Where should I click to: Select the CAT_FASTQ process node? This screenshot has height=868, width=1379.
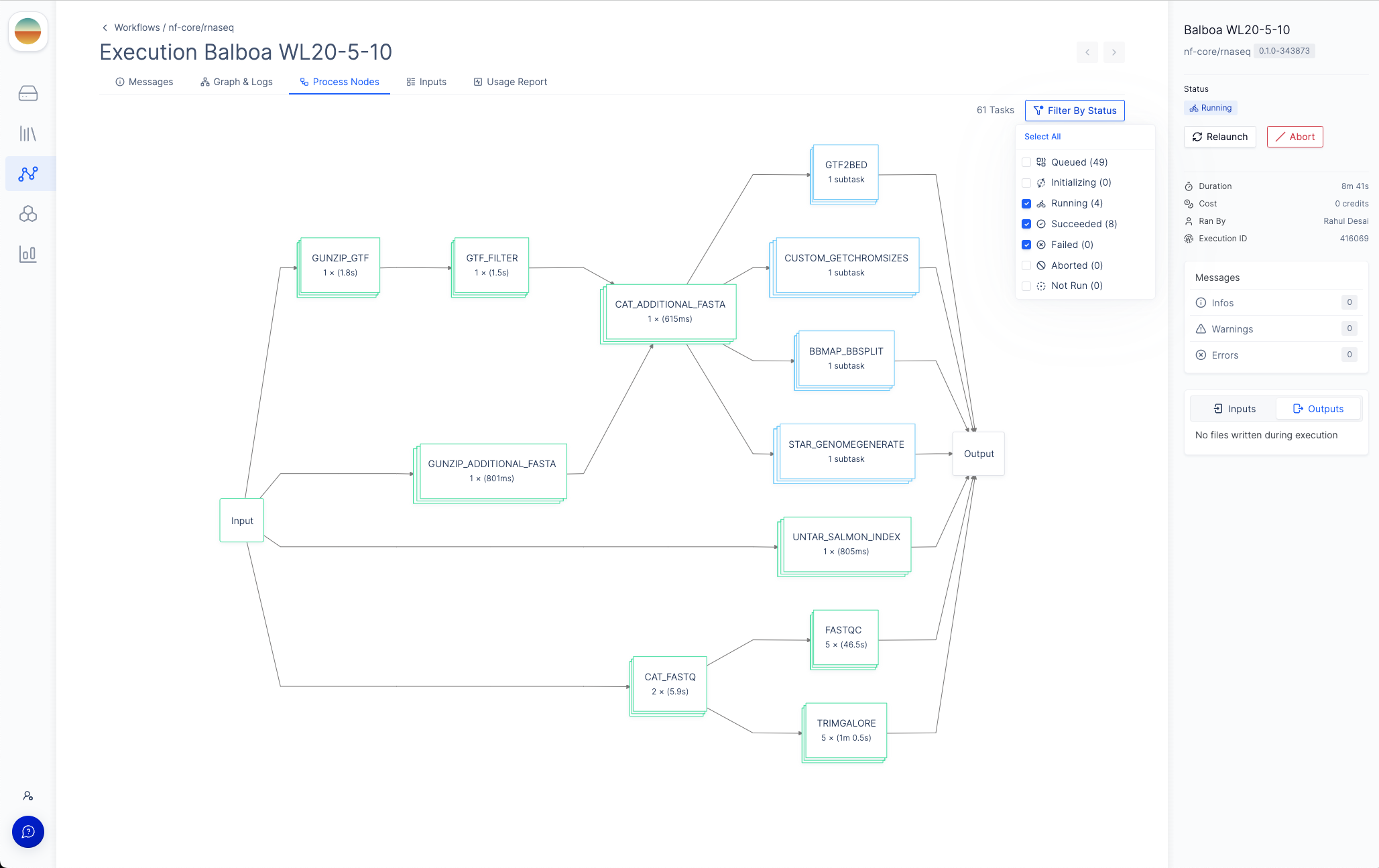click(668, 686)
